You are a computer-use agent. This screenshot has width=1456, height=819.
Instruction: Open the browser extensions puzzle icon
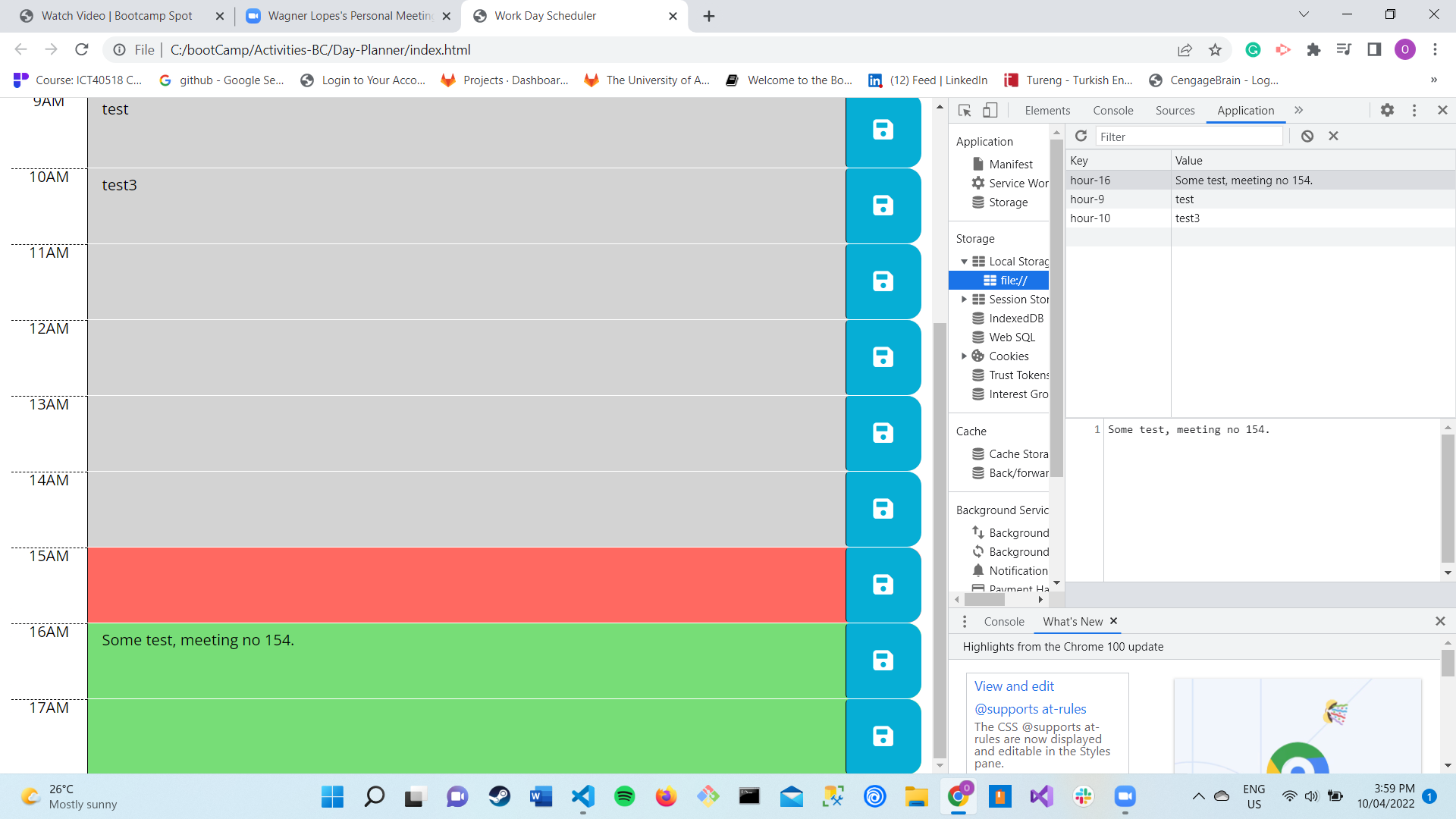point(1314,49)
